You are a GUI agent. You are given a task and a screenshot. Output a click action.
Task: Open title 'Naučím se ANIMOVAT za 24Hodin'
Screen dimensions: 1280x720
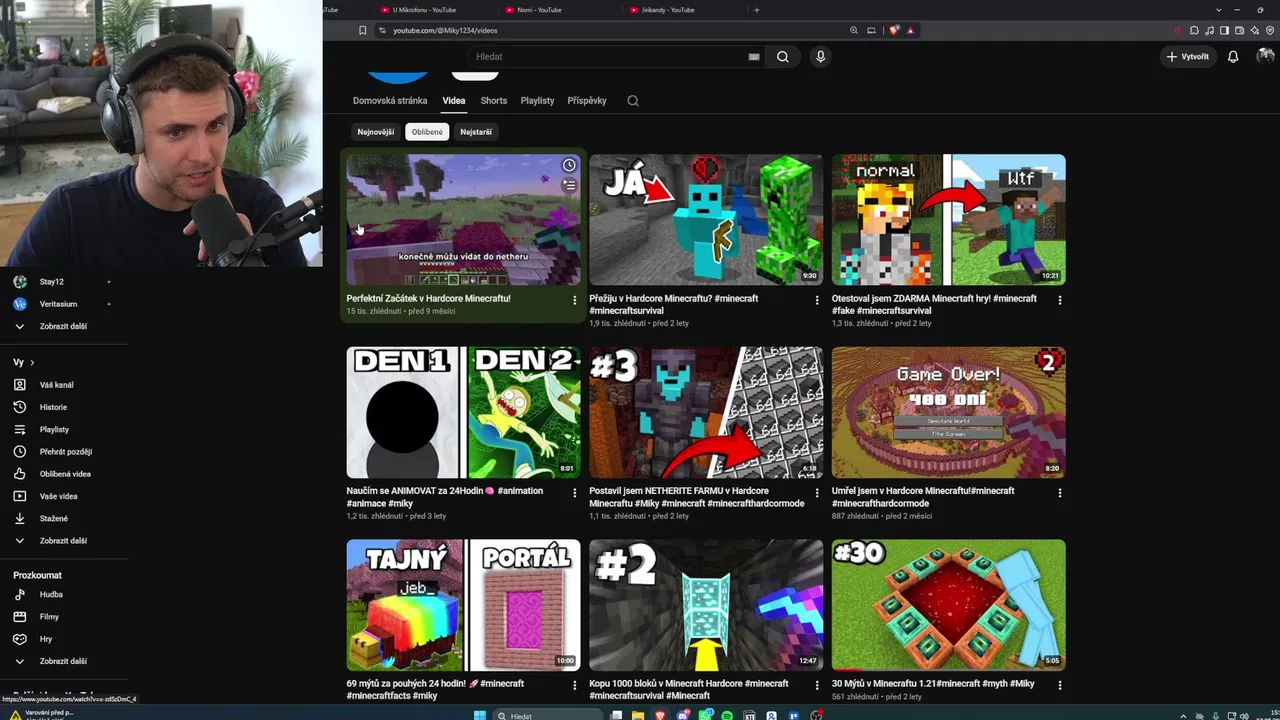(445, 497)
